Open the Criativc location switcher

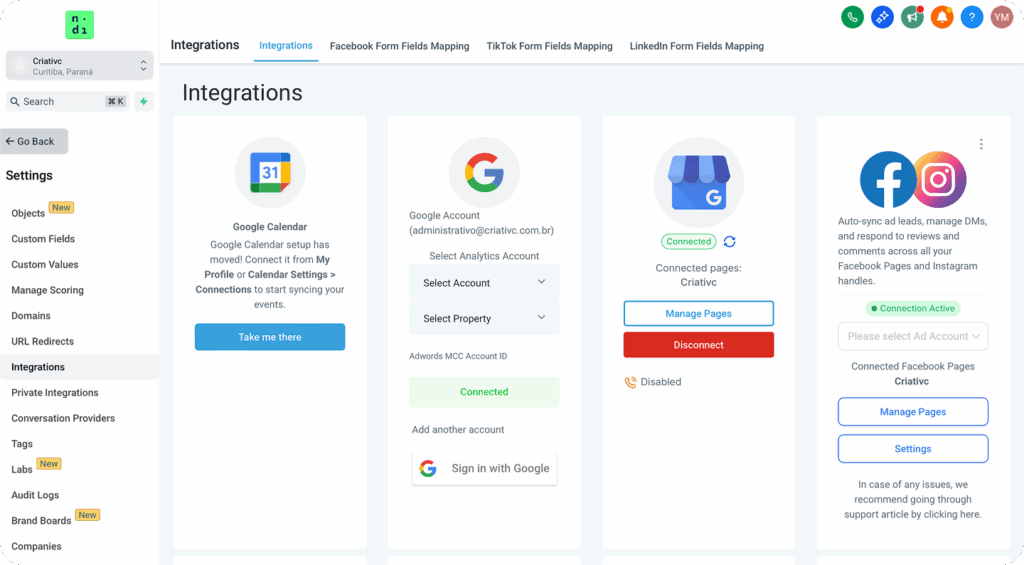79,66
